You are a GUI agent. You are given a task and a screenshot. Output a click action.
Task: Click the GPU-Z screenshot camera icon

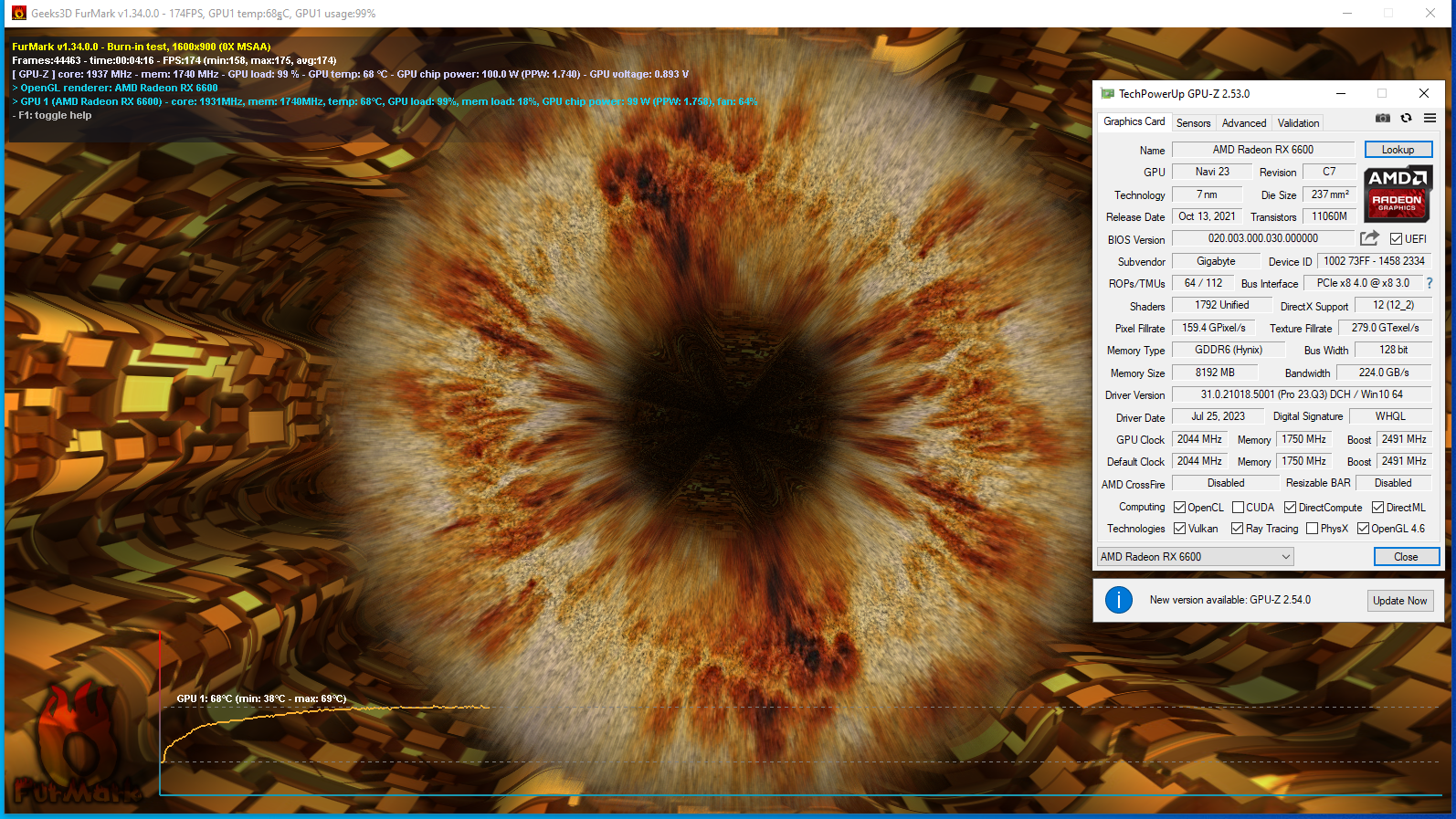pyautogui.click(x=1383, y=119)
